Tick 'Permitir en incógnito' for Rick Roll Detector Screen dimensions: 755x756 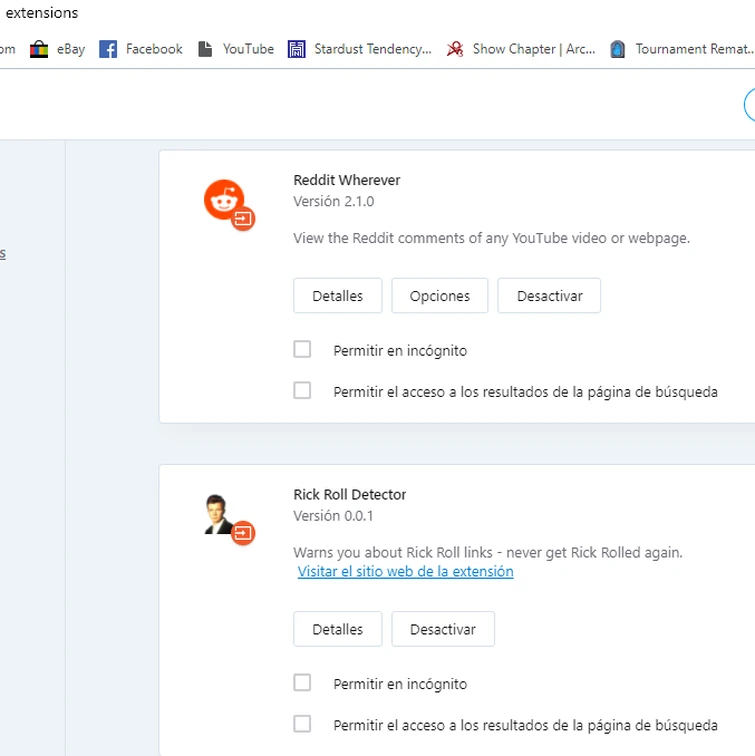click(x=302, y=683)
